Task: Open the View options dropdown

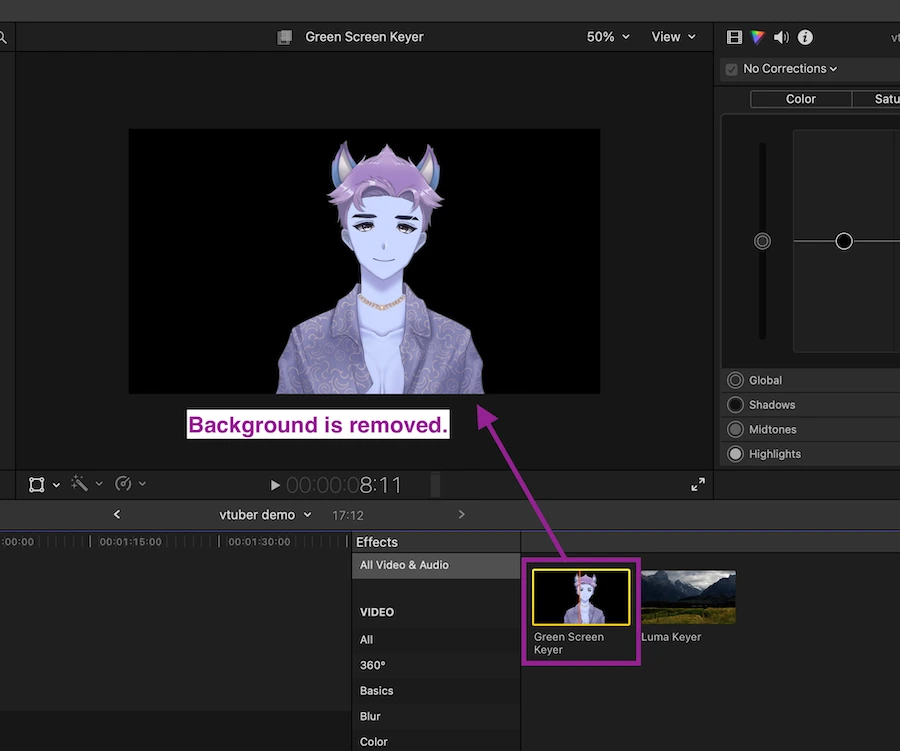Action: tap(674, 37)
